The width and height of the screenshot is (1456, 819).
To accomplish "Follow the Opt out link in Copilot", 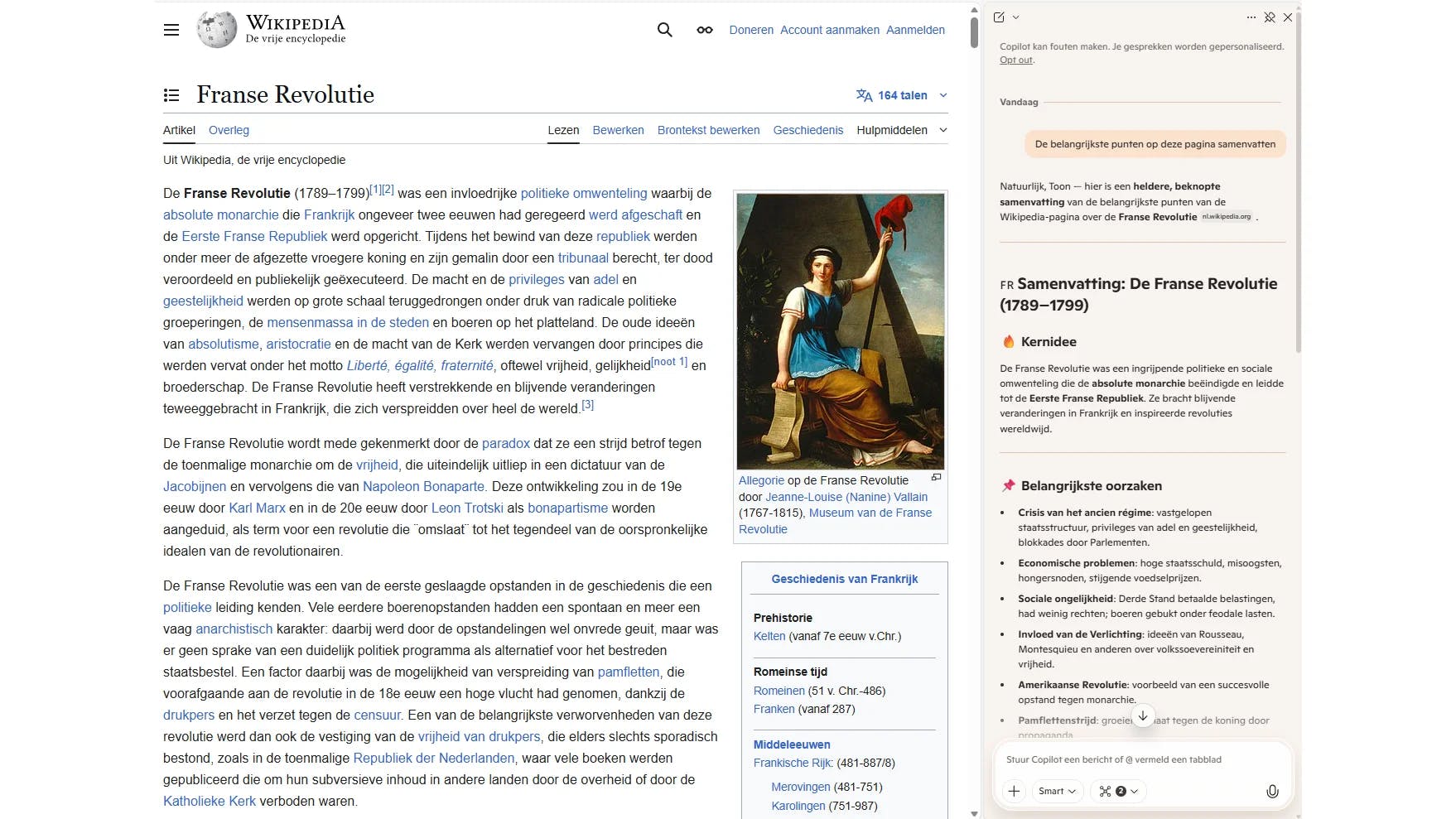I will [x=1015, y=60].
